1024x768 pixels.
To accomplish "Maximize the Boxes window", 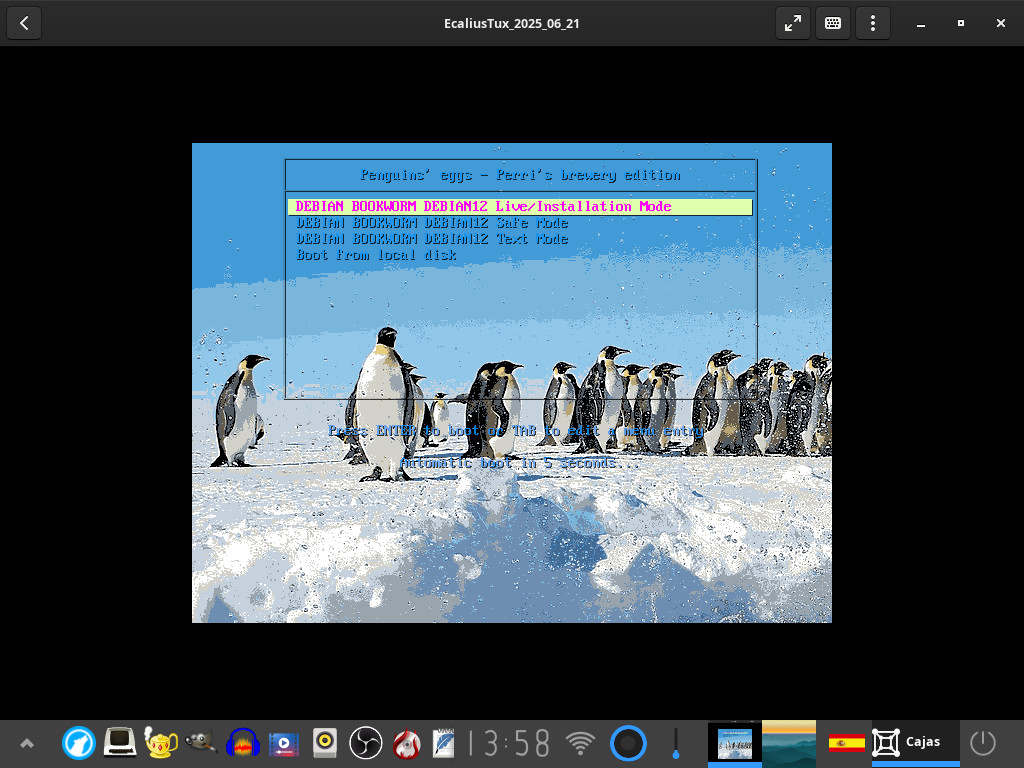I will pyautogui.click(x=961, y=24).
